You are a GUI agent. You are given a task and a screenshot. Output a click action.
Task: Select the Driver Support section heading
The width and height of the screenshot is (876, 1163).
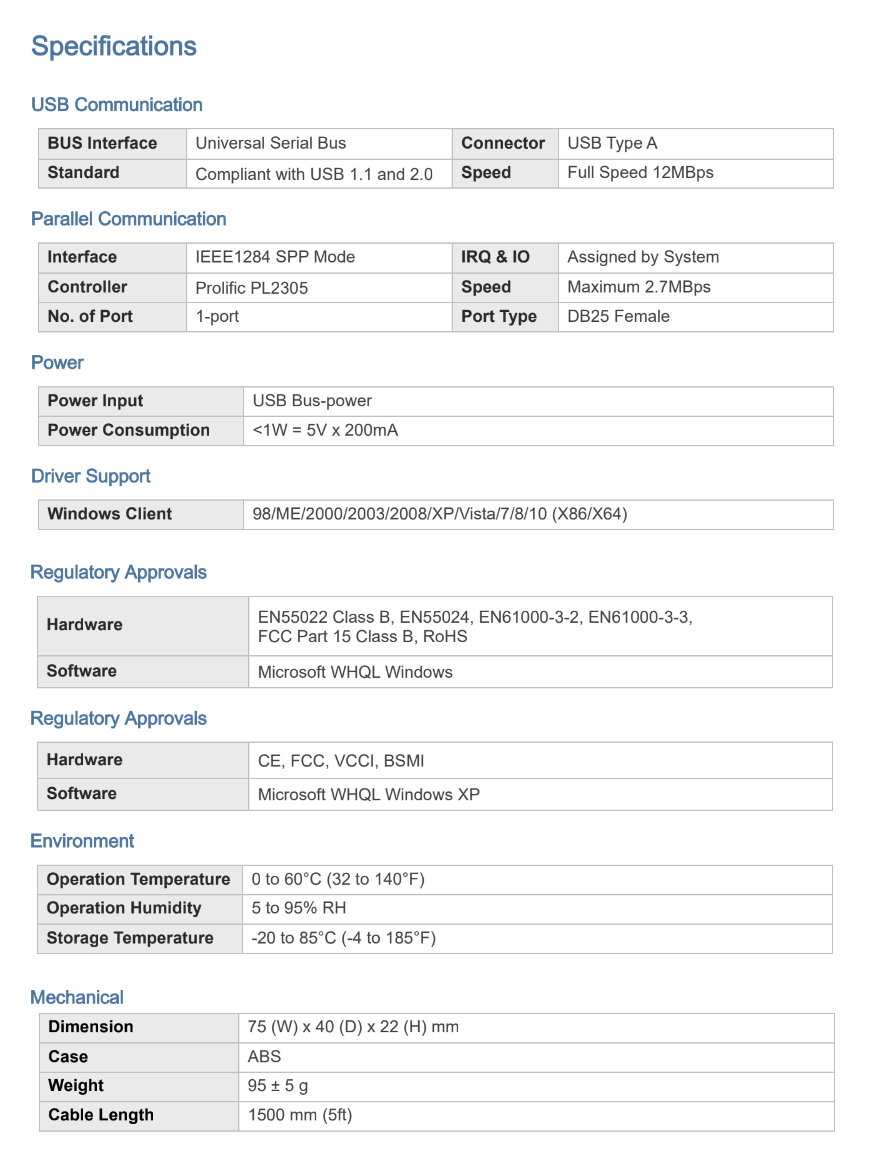coord(91,476)
